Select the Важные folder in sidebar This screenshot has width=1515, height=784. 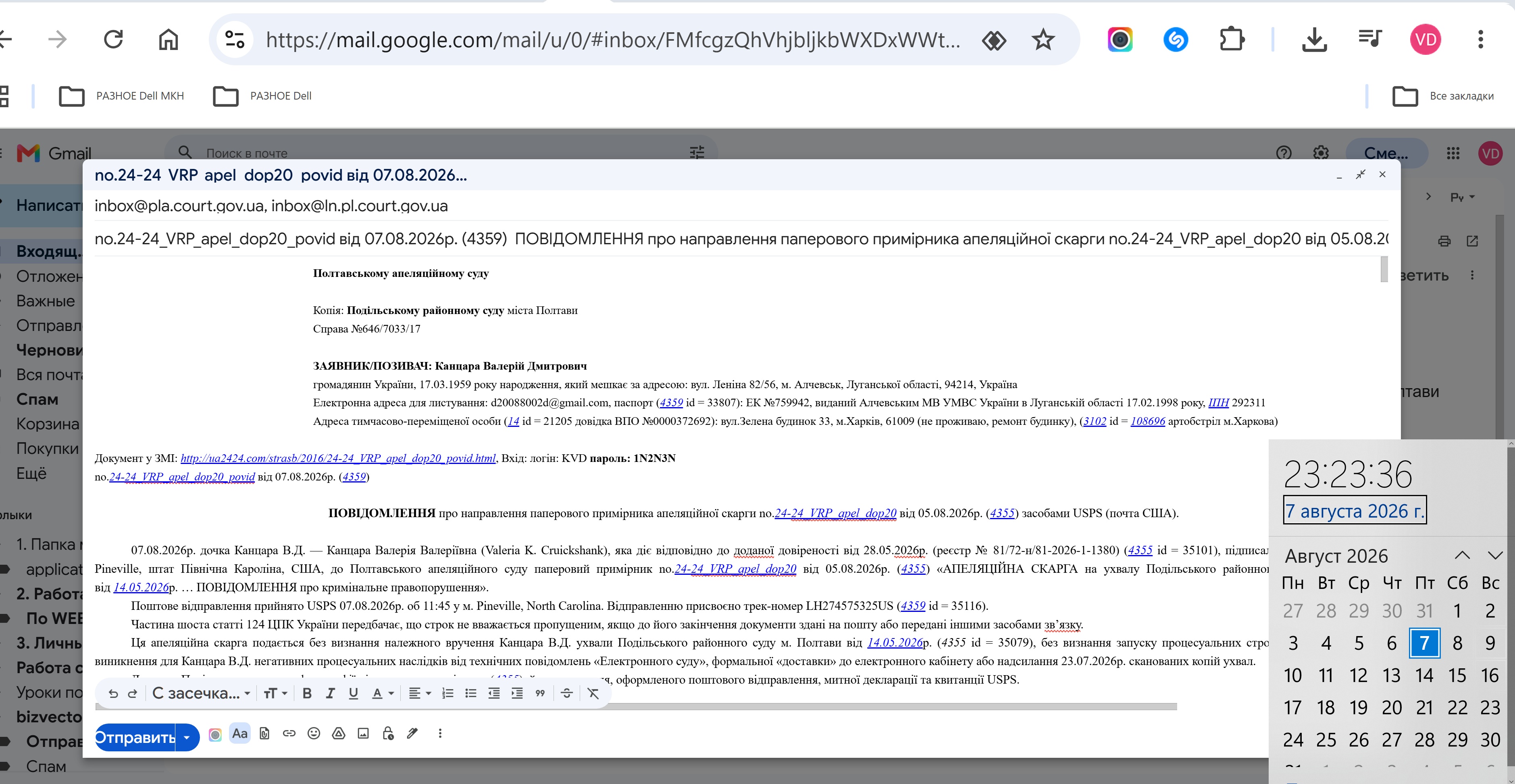45,301
